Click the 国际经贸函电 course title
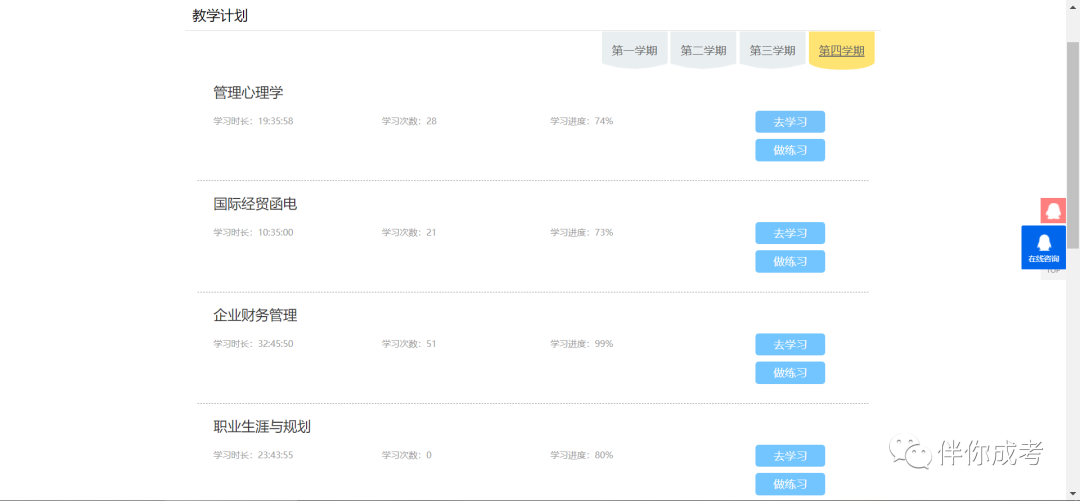Viewport: 1080px width, 501px height. click(x=255, y=204)
